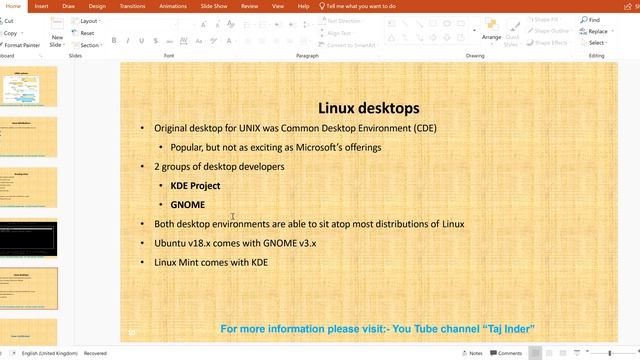Switch to Normal view in status bar

[535, 353]
